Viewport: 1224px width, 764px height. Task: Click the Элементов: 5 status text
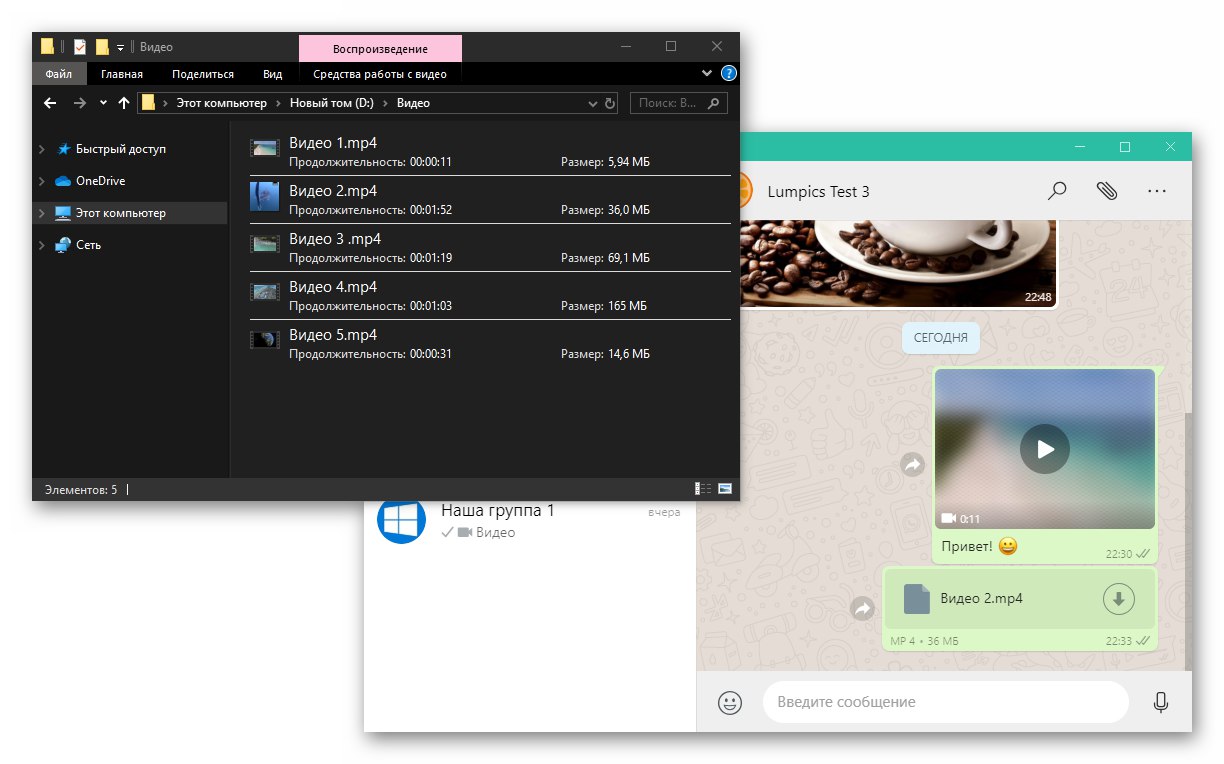(x=81, y=490)
